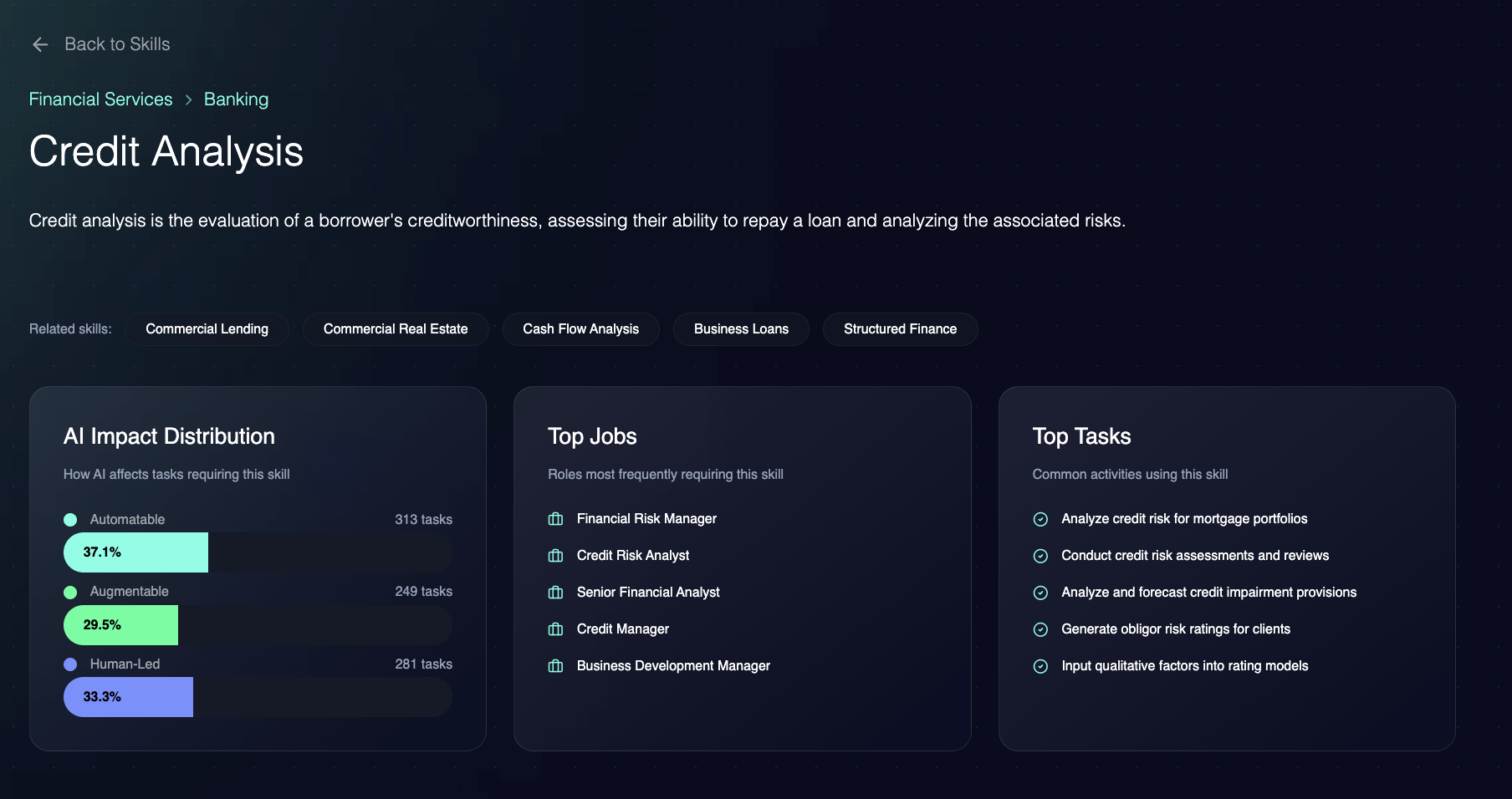Click the breadcrumb chevron separator
The height and width of the screenshot is (799, 1512).
188,99
